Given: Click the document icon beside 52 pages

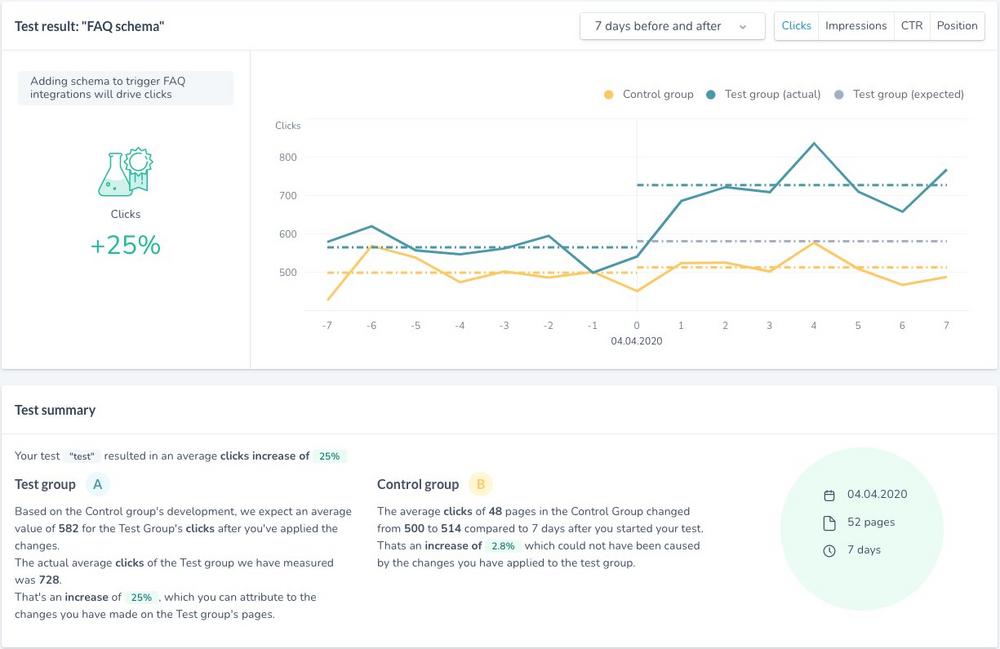Looking at the screenshot, I should pos(828,523).
